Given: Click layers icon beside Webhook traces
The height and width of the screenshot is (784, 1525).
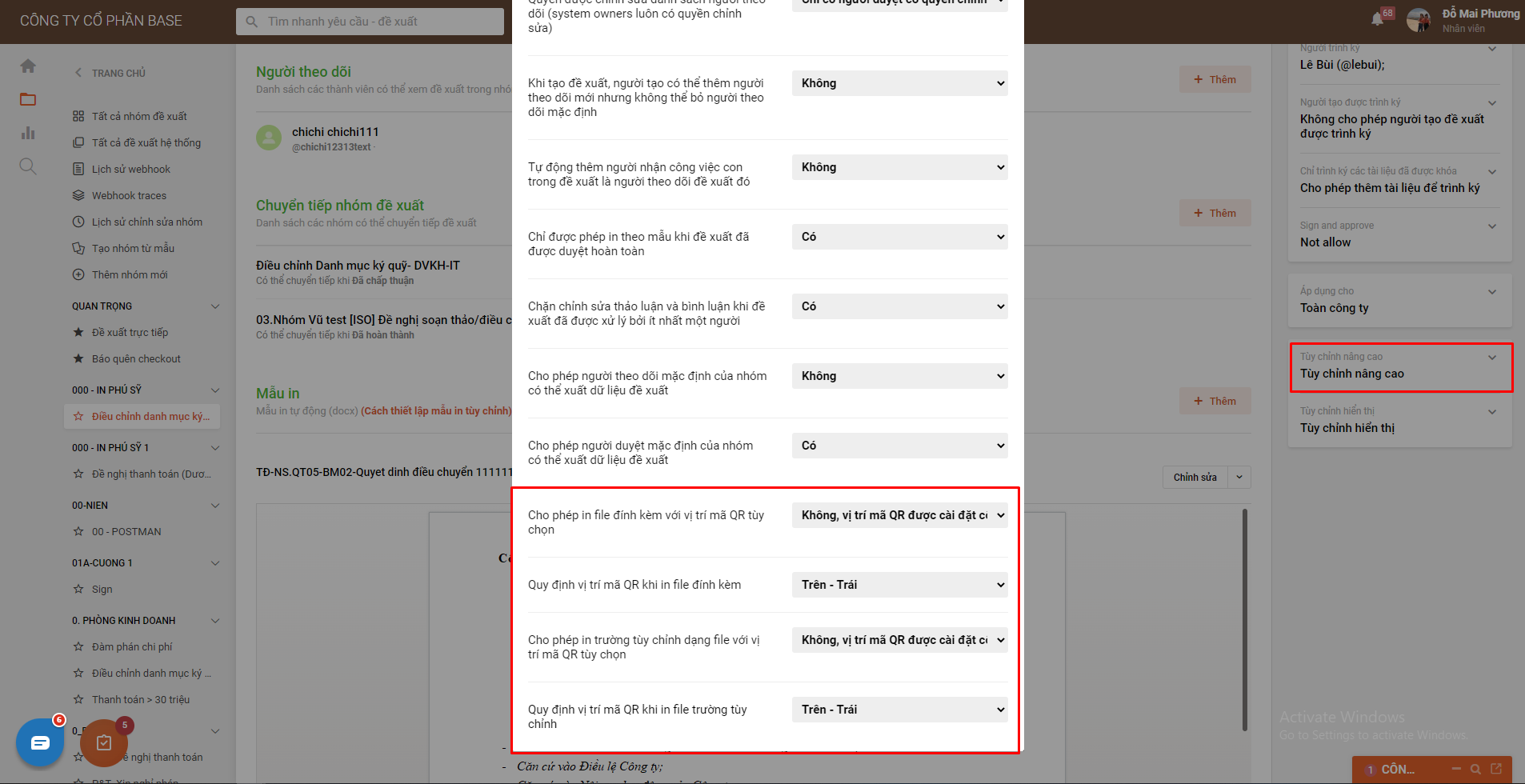Looking at the screenshot, I should coord(78,195).
